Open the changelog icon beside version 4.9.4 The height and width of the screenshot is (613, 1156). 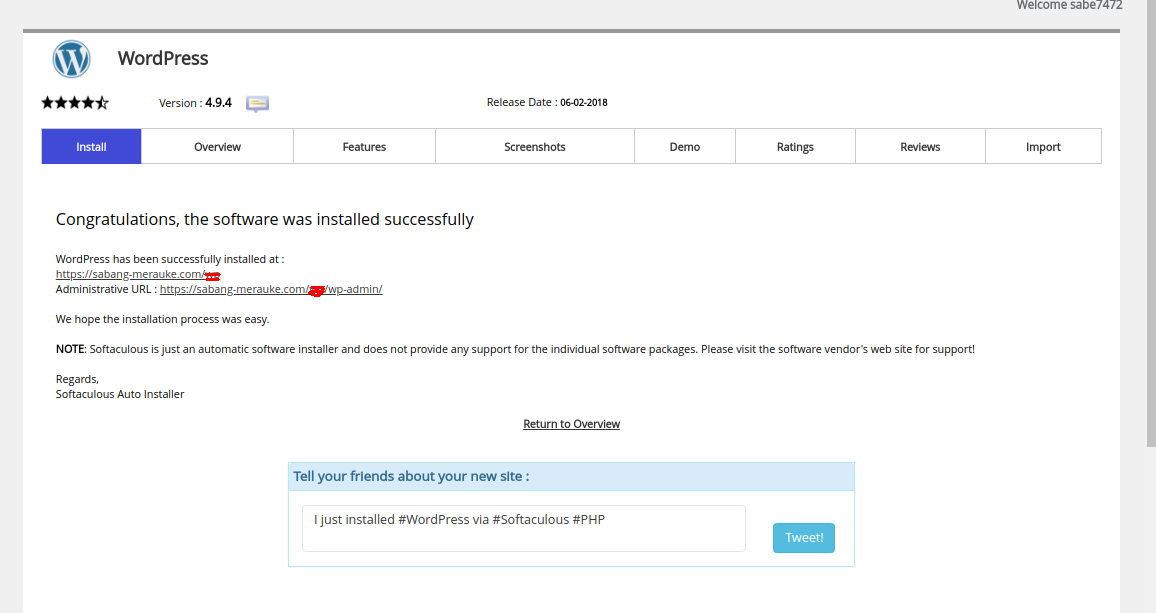(257, 103)
